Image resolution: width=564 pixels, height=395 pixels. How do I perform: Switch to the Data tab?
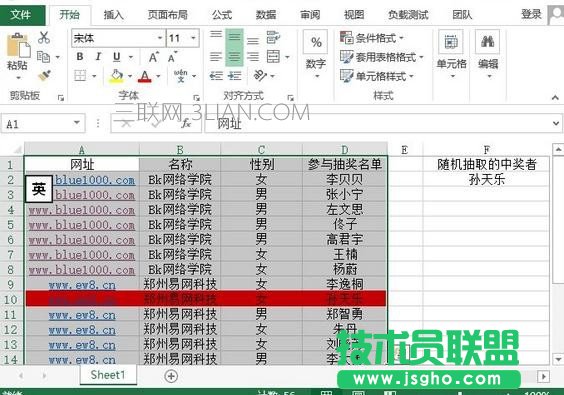[x=266, y=15]
